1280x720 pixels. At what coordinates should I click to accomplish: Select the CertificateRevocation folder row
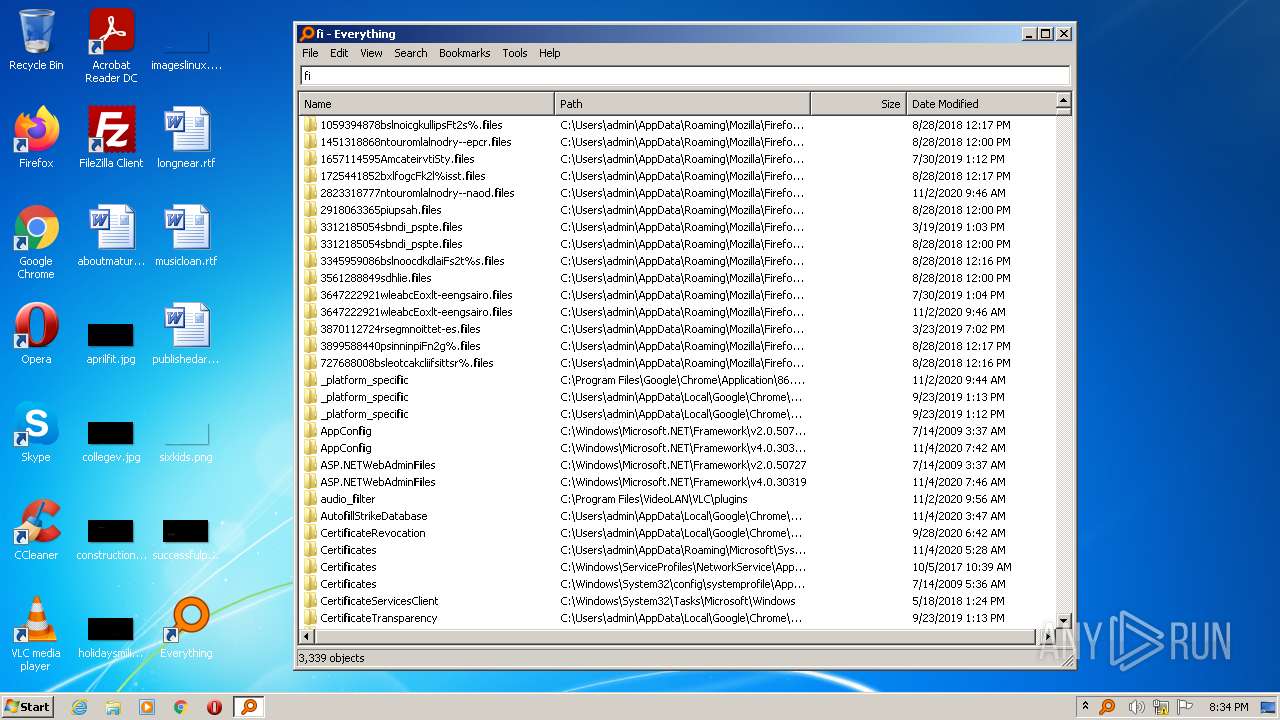coord(677,533)
